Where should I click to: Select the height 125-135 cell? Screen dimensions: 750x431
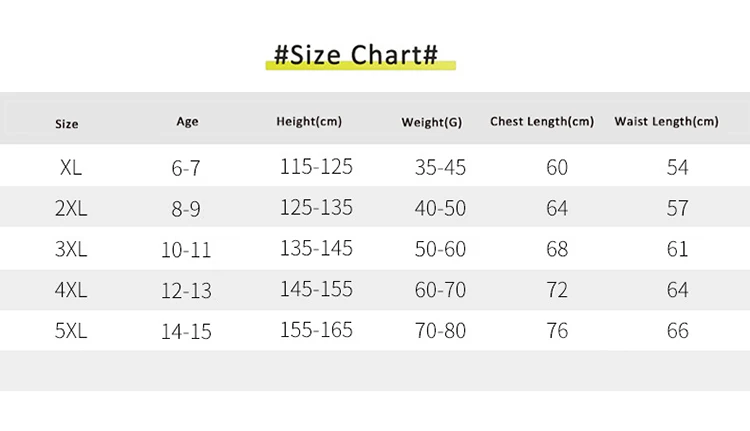[x=316, y=208]
